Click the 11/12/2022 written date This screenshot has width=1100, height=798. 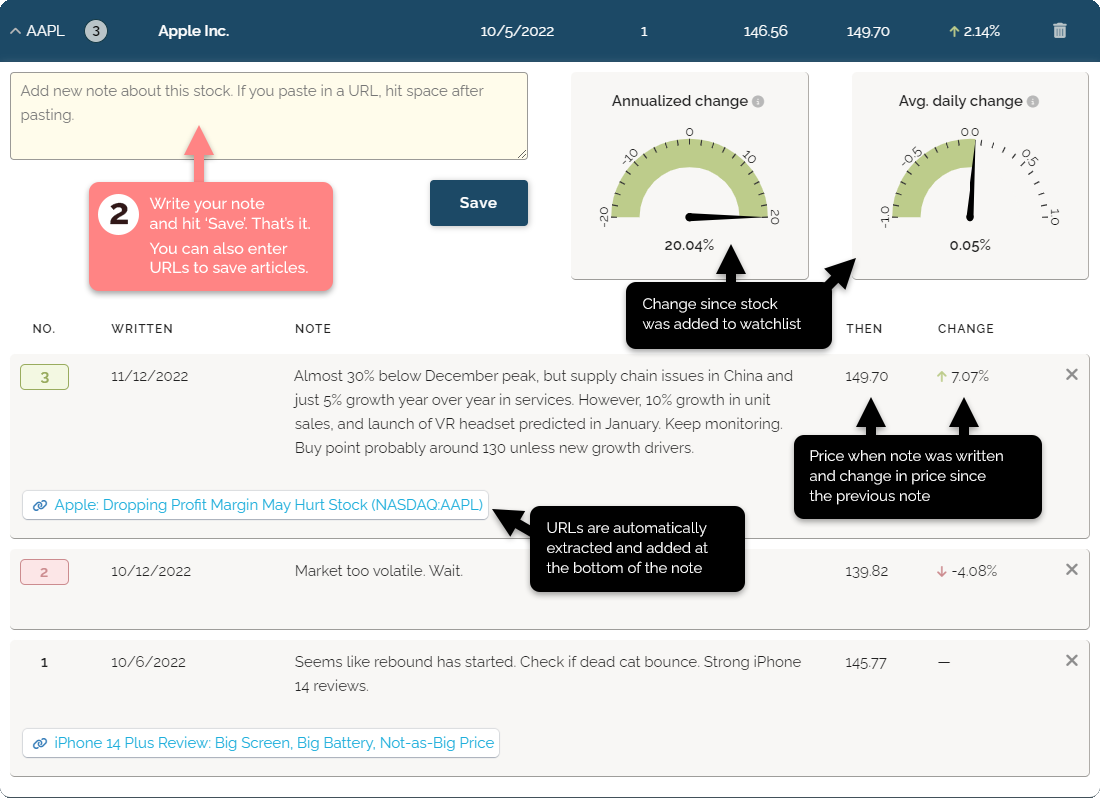(149, 377)
